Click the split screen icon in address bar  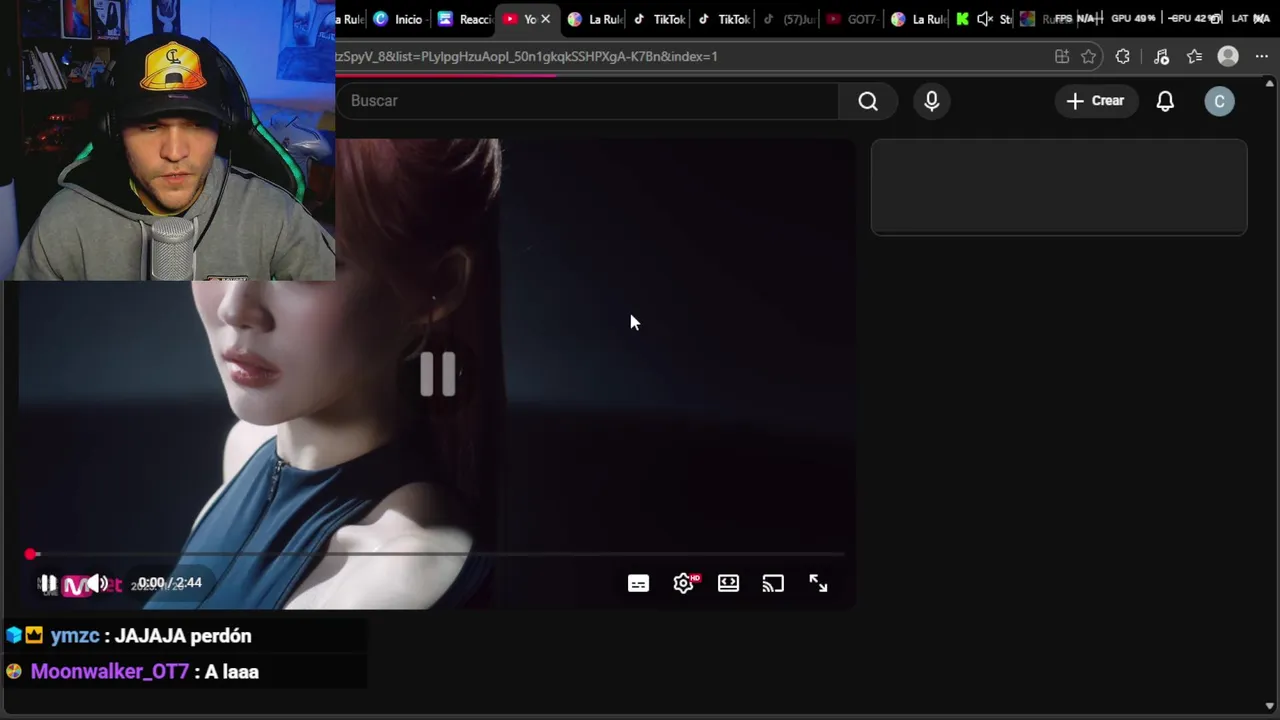click(x=1062, y=57)
